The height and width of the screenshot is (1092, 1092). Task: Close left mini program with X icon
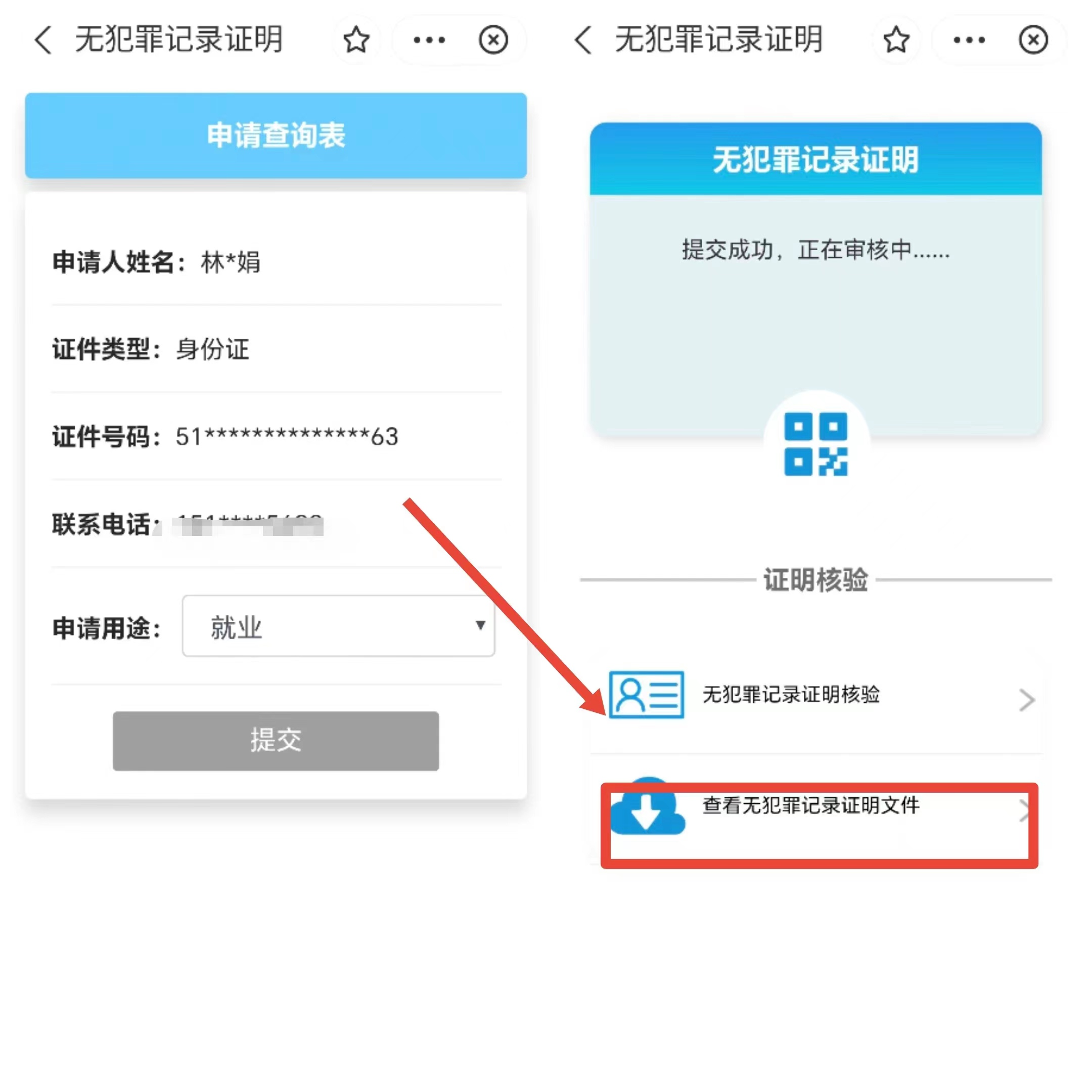493,40
